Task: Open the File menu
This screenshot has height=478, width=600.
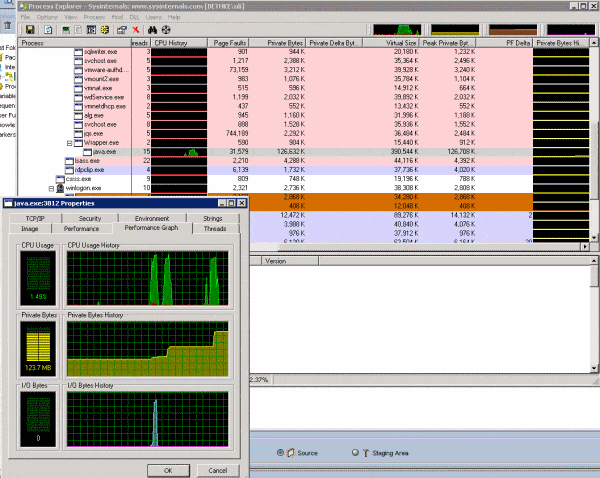Action: point(25,17)
